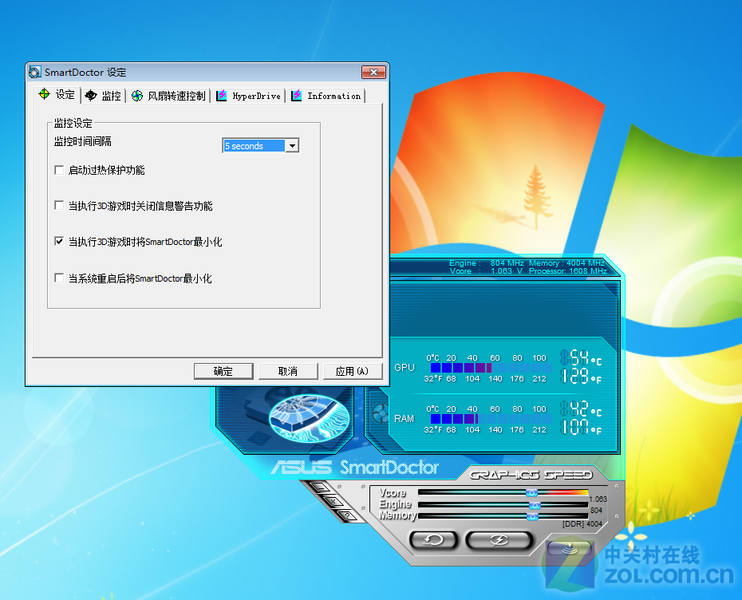Click the 应用(A) button

coord(352,371)
